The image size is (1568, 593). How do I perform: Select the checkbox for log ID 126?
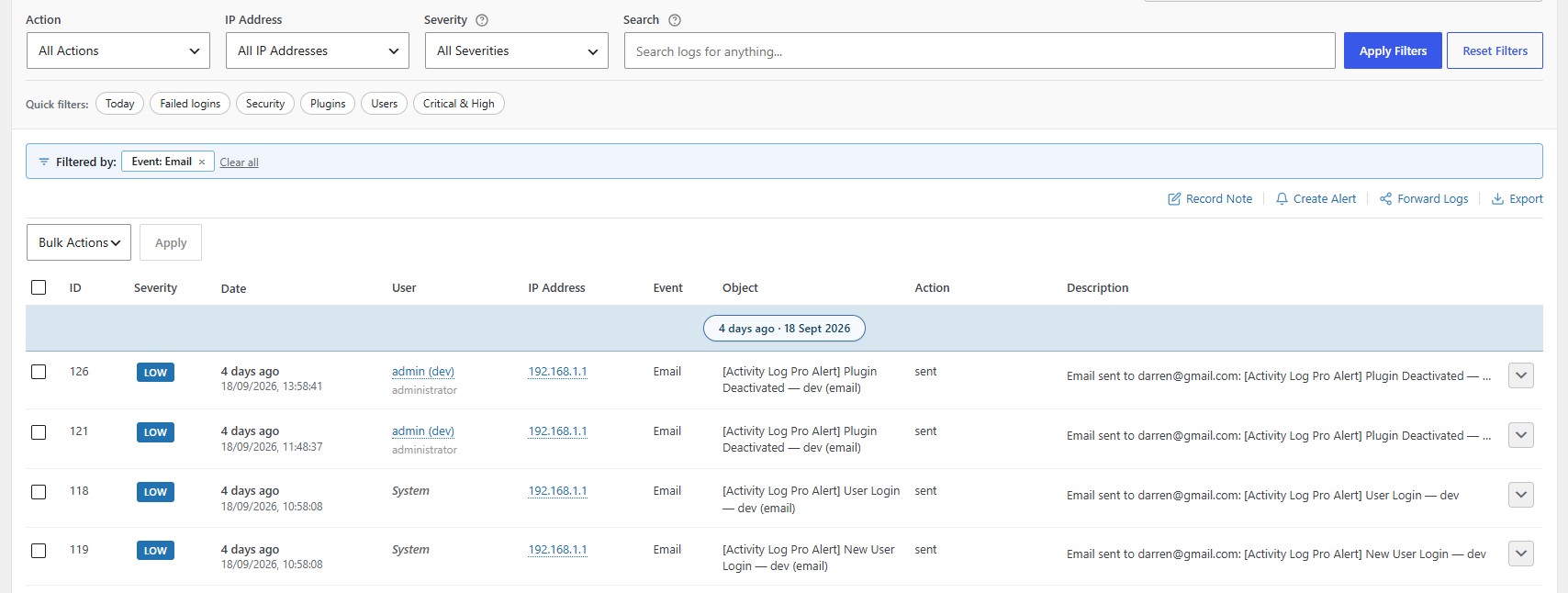pos(39,372)
